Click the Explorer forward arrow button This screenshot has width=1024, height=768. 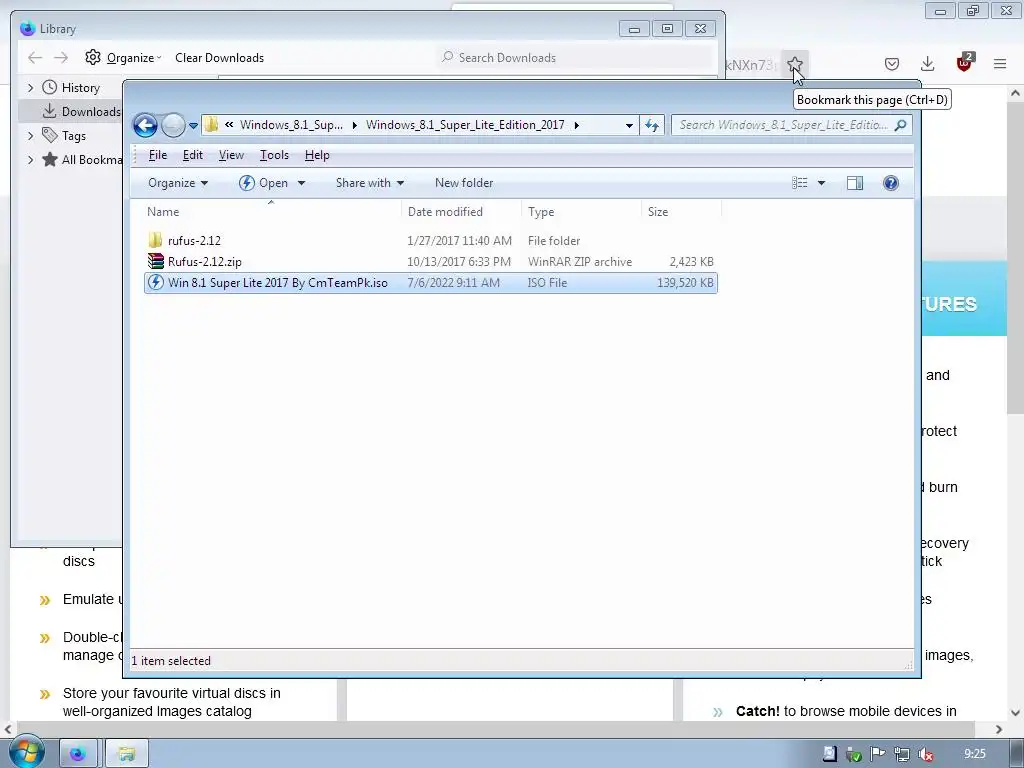click(x=173, y=125)
